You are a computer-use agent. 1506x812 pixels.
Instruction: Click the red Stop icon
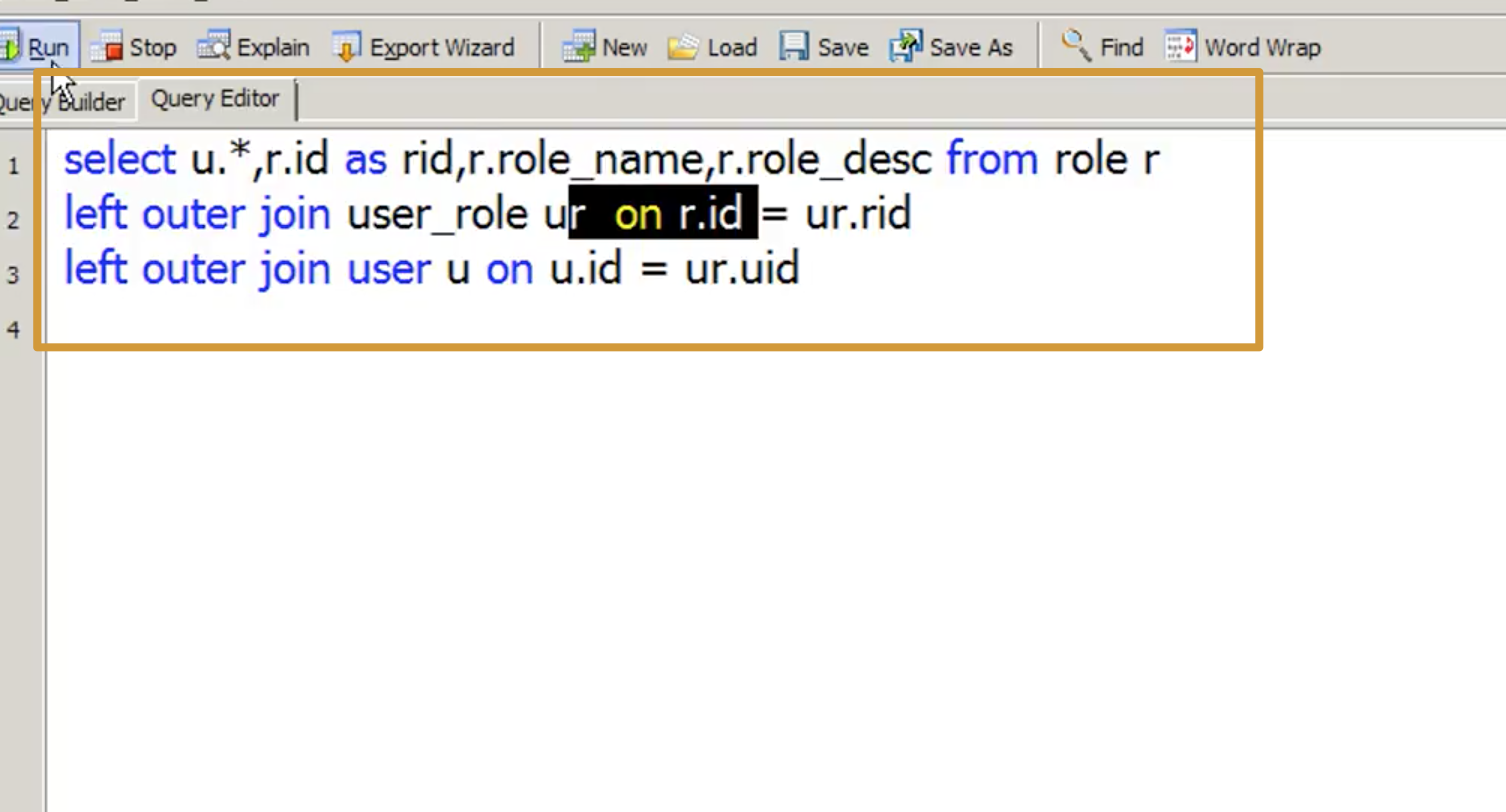click(x=106, y=47)
